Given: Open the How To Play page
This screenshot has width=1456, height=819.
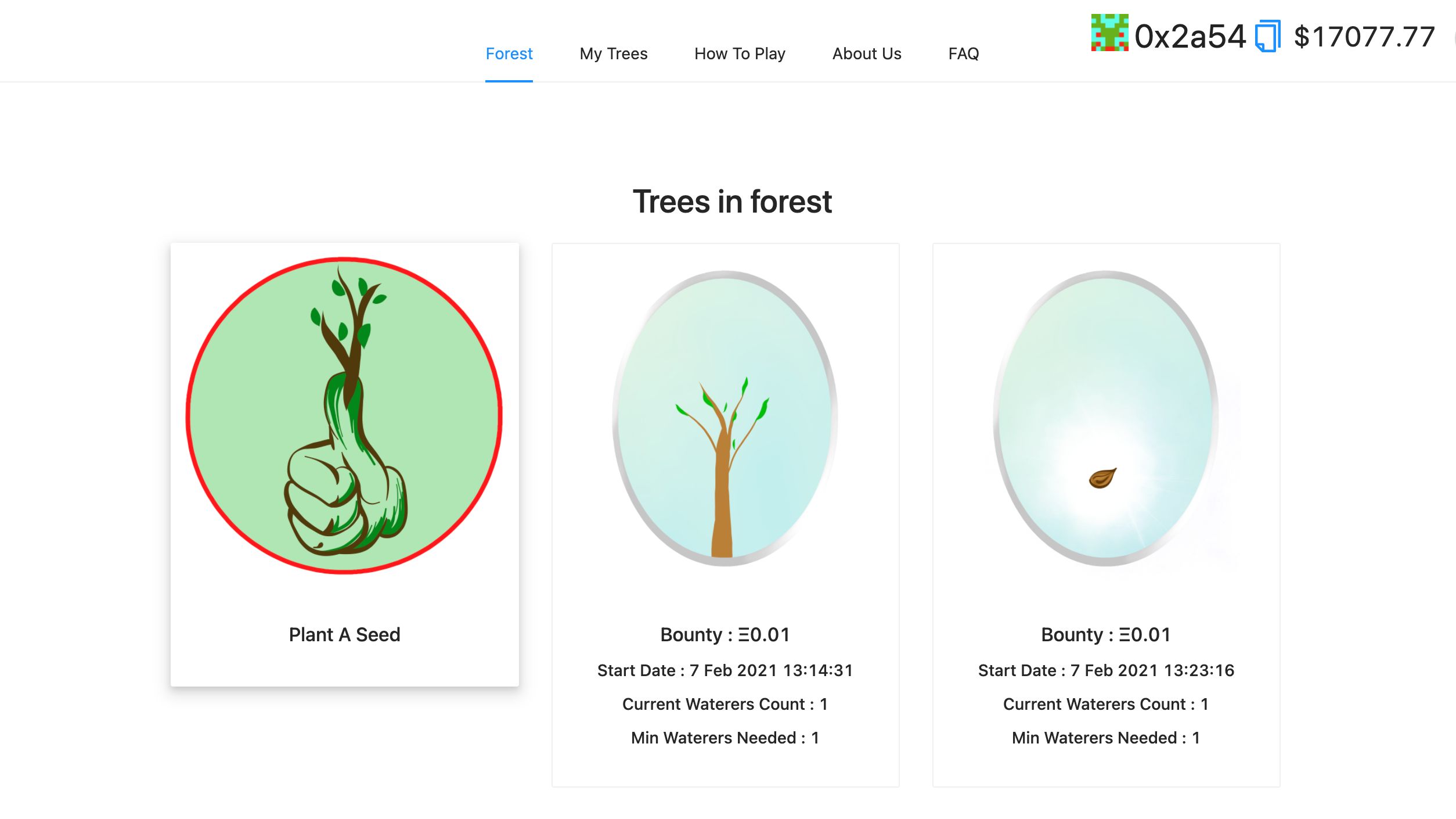Looking at the screenshot, I should [x=740, y=53].
